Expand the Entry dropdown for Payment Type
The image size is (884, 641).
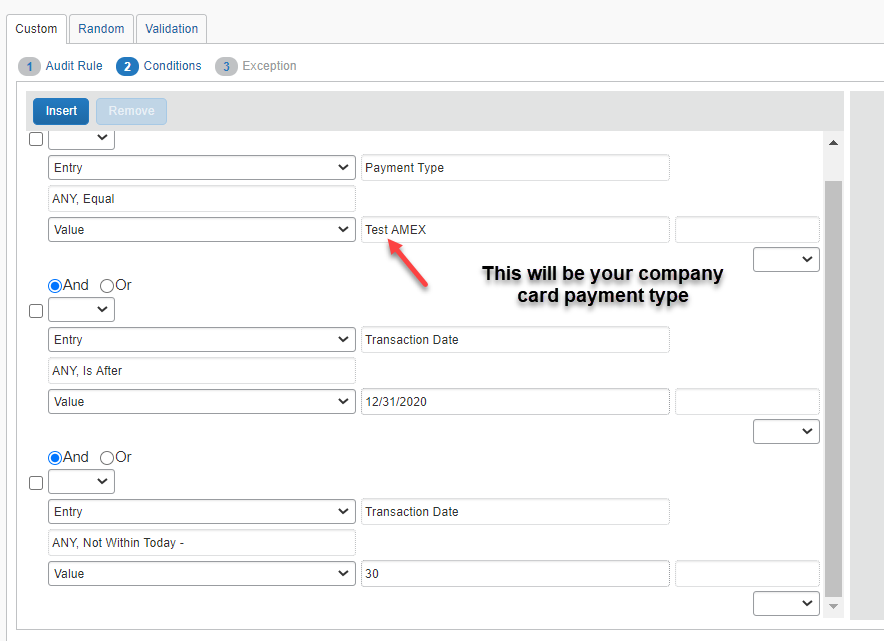pyautogui.click(x=201, y=168)
